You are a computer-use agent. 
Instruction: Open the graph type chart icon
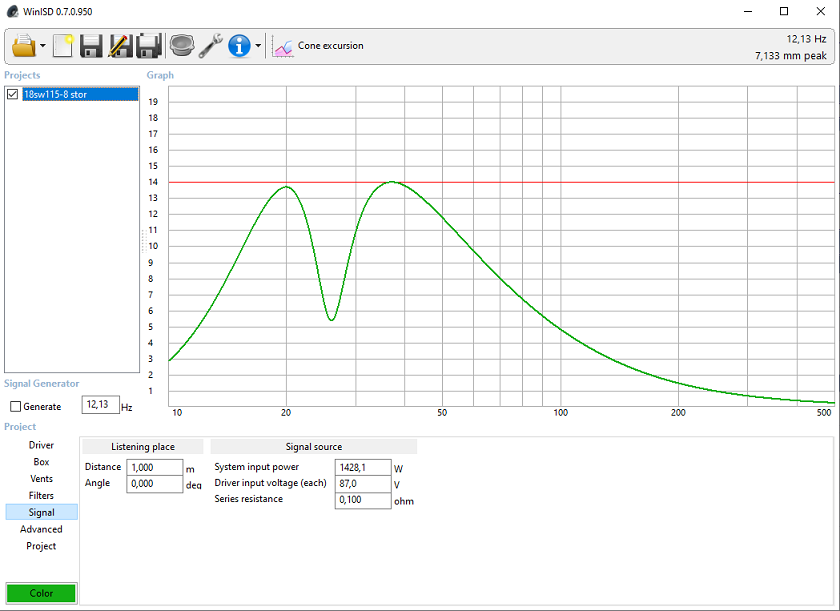tap(282, 47)
